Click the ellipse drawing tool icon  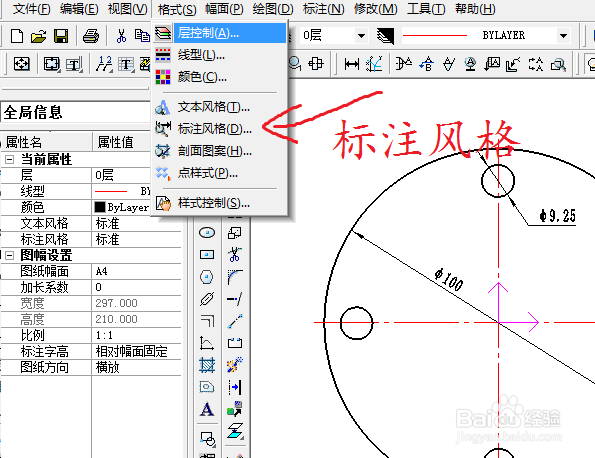pos(207,232)
